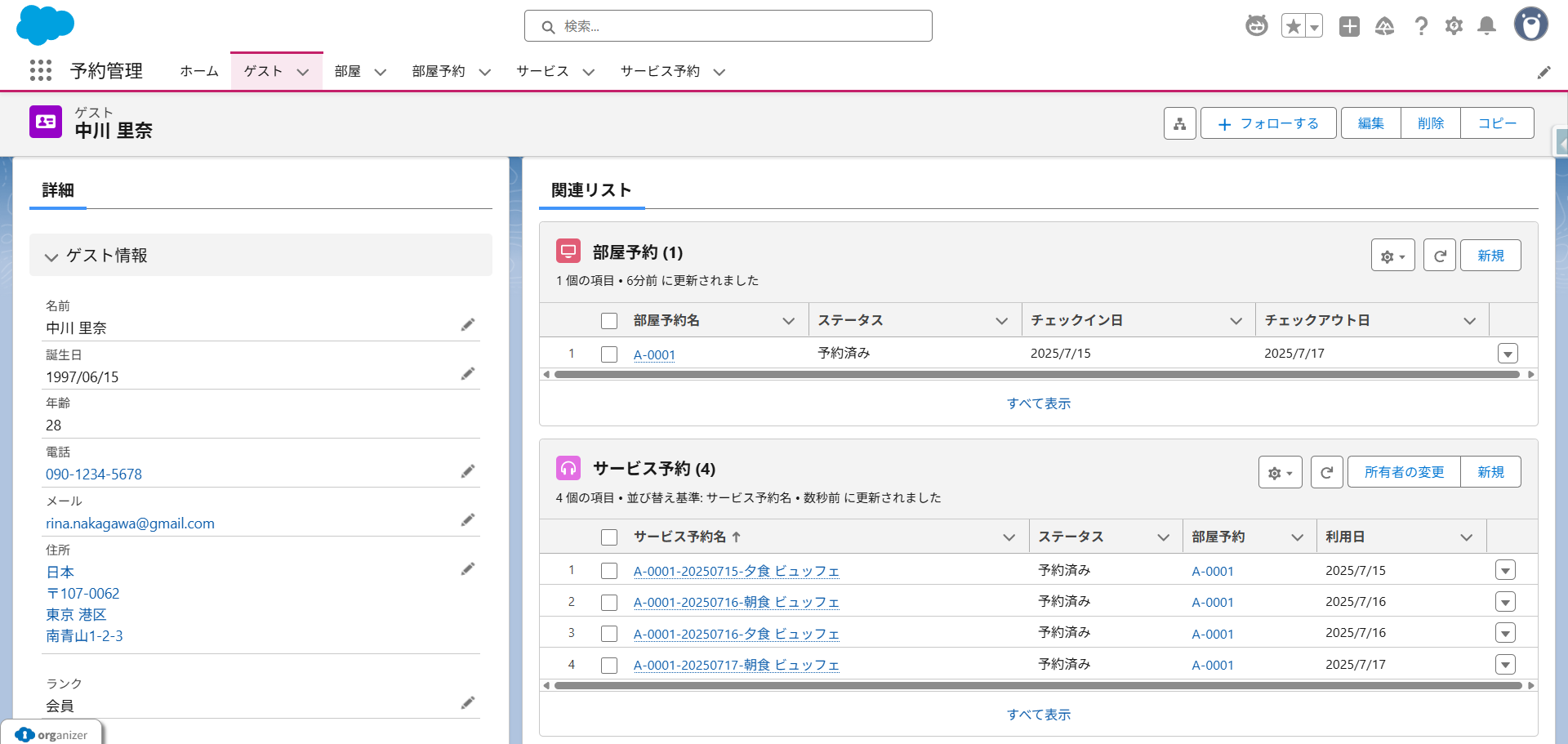Viewport: 1568px width, 744px height.
Task: Click the help question mark icon
Action: (x=1421, y=25)
